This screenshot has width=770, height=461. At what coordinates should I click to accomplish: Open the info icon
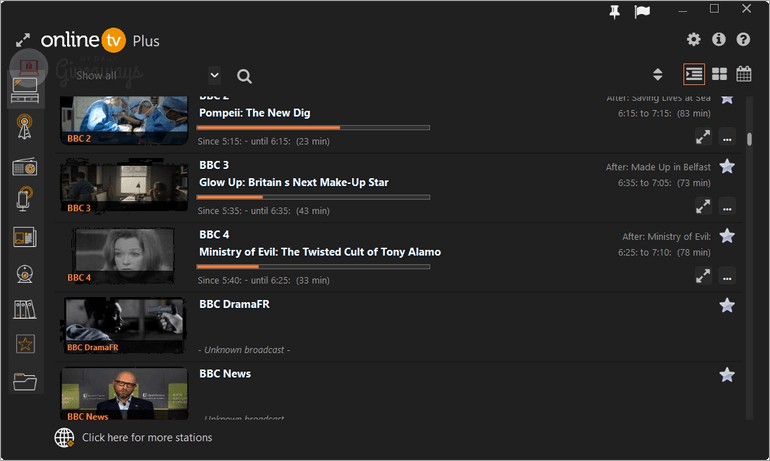(718, 39)
